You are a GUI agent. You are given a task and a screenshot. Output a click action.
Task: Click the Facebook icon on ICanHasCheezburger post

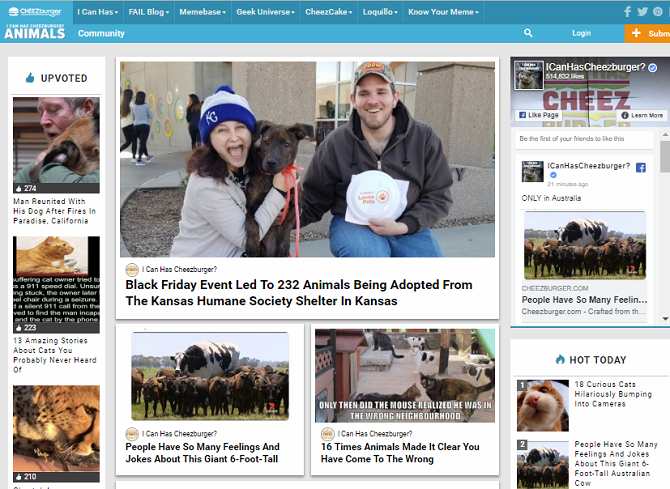pyautogui.click(x=641, y=168)
